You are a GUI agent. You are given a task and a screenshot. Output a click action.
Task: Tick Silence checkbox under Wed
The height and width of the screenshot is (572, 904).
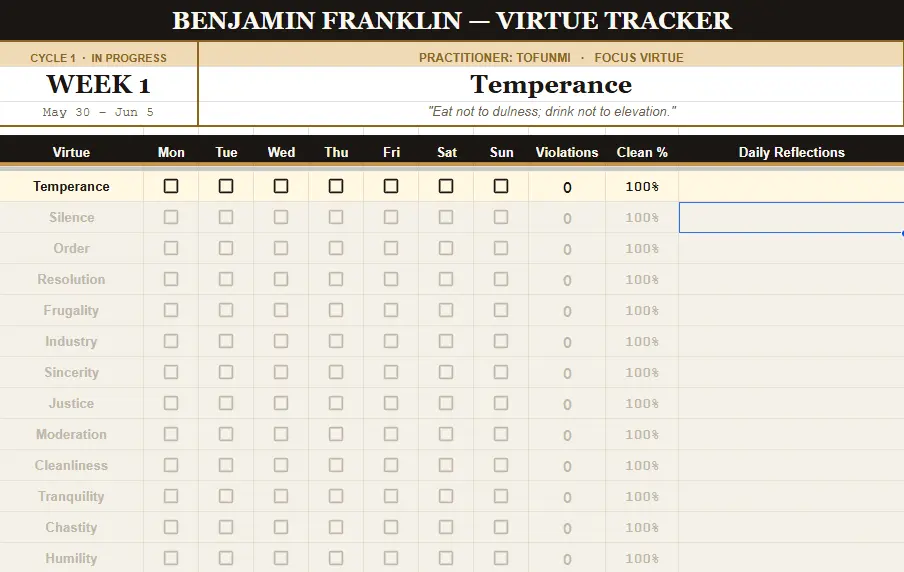tap(281, 217)
